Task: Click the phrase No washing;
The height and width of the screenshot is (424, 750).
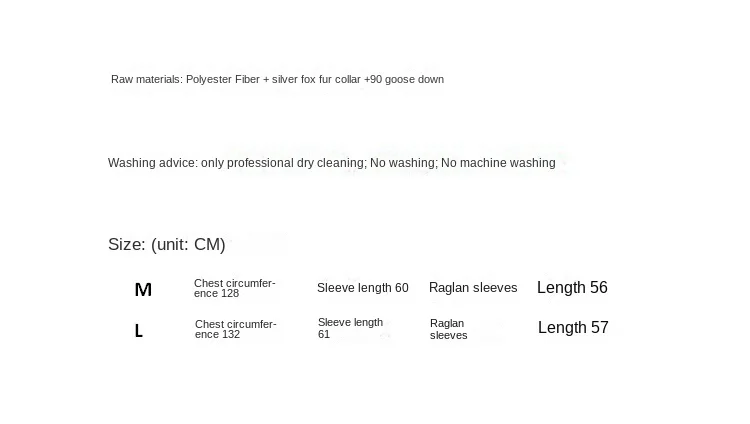Action: coord(404,163)
